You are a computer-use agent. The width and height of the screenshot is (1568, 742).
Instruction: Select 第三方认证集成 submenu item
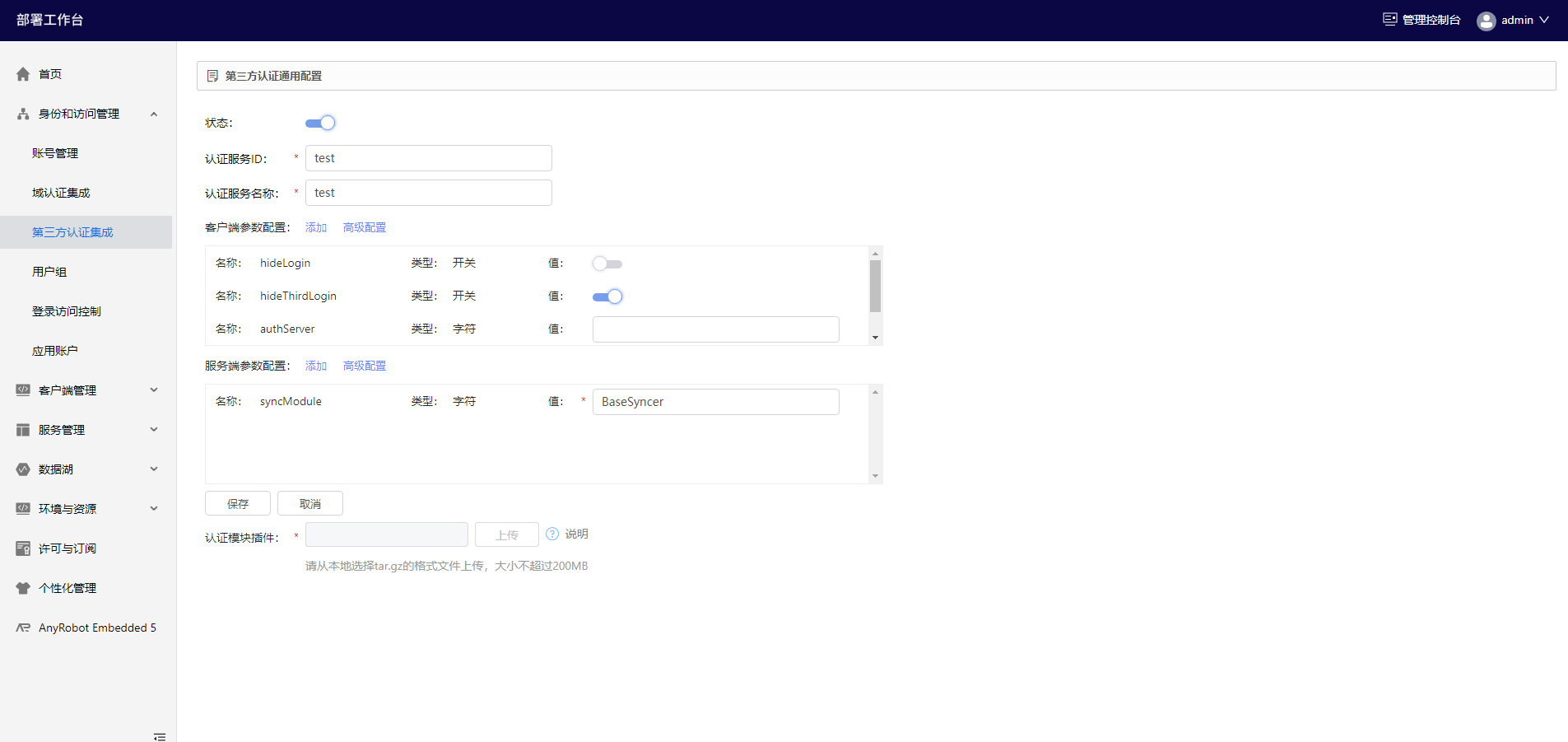click(86, 232)
